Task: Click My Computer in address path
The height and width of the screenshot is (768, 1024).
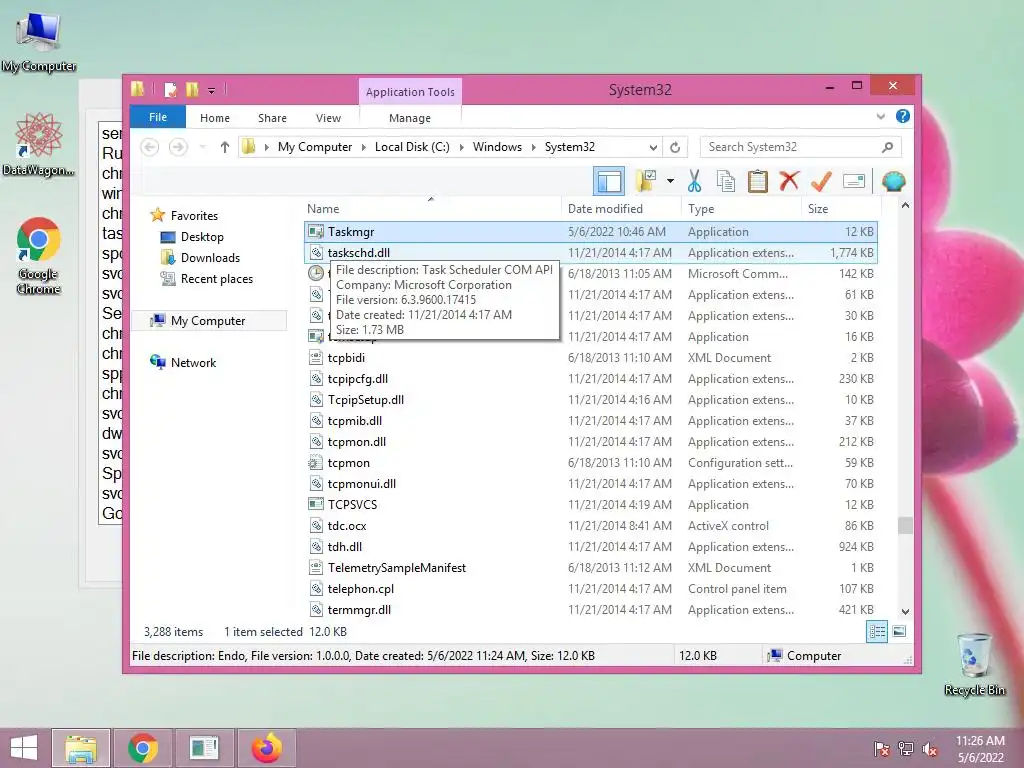Action: point(315,147)
